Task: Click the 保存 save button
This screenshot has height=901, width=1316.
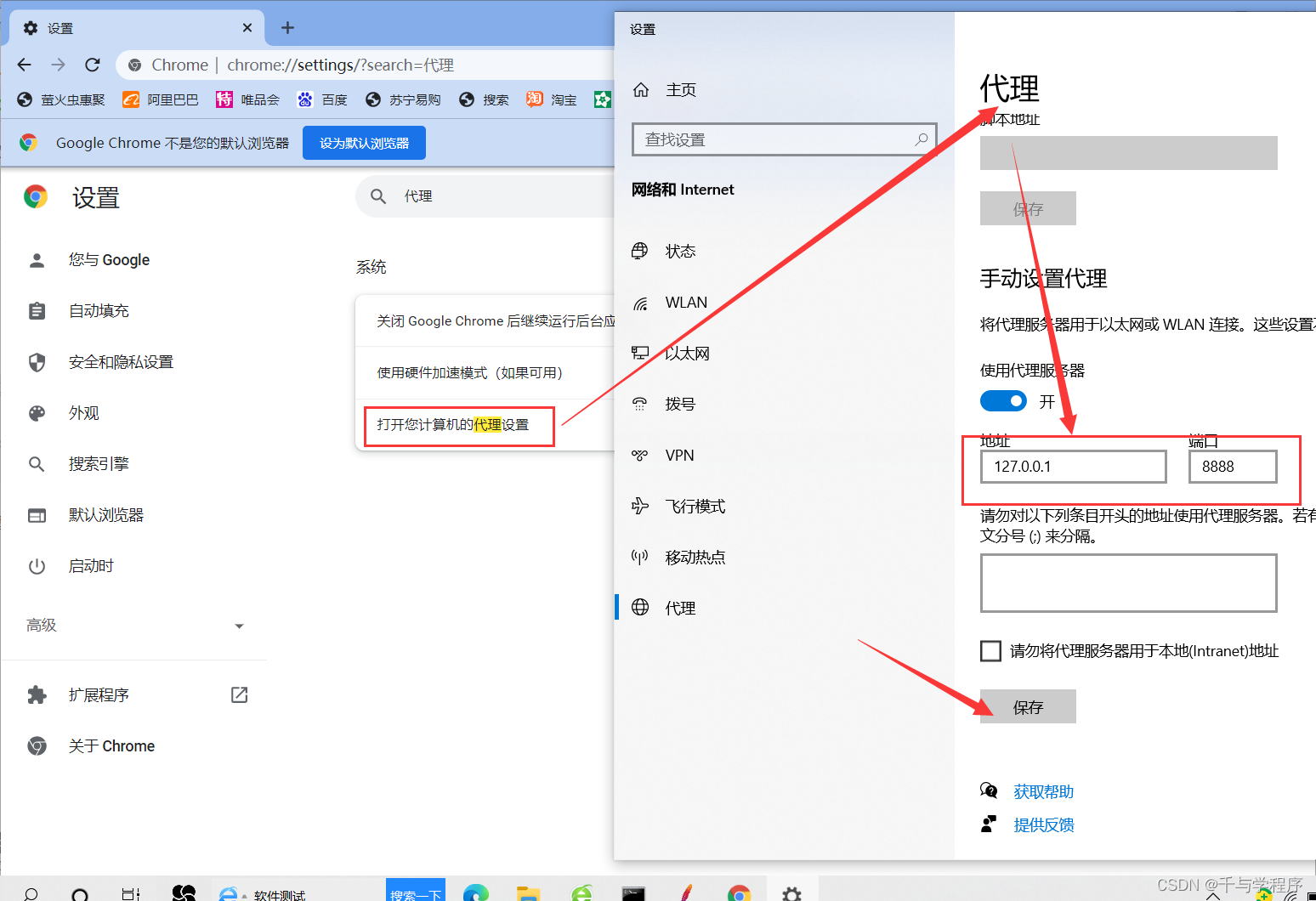Action: coord(1027,706)
